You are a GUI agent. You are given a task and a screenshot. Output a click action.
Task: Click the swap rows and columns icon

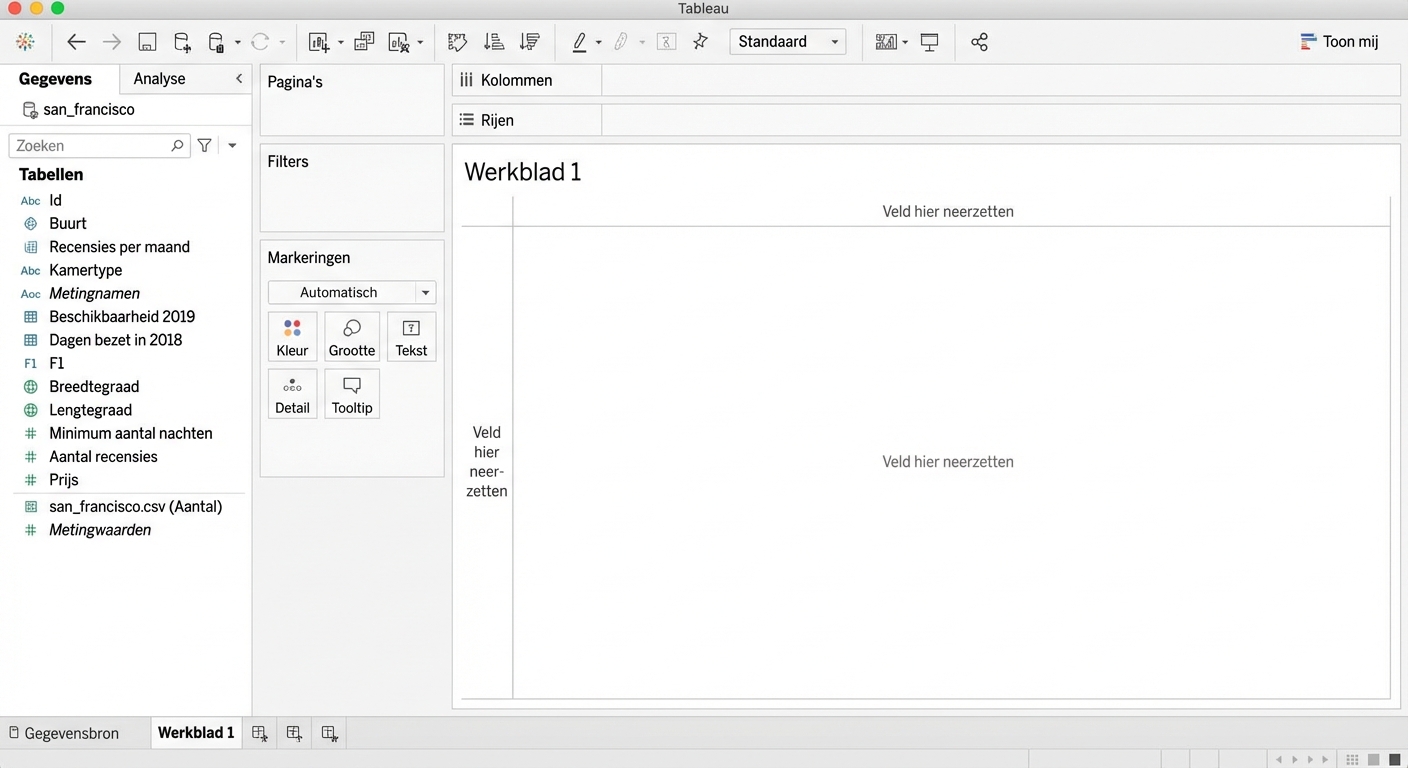[457, 42]
